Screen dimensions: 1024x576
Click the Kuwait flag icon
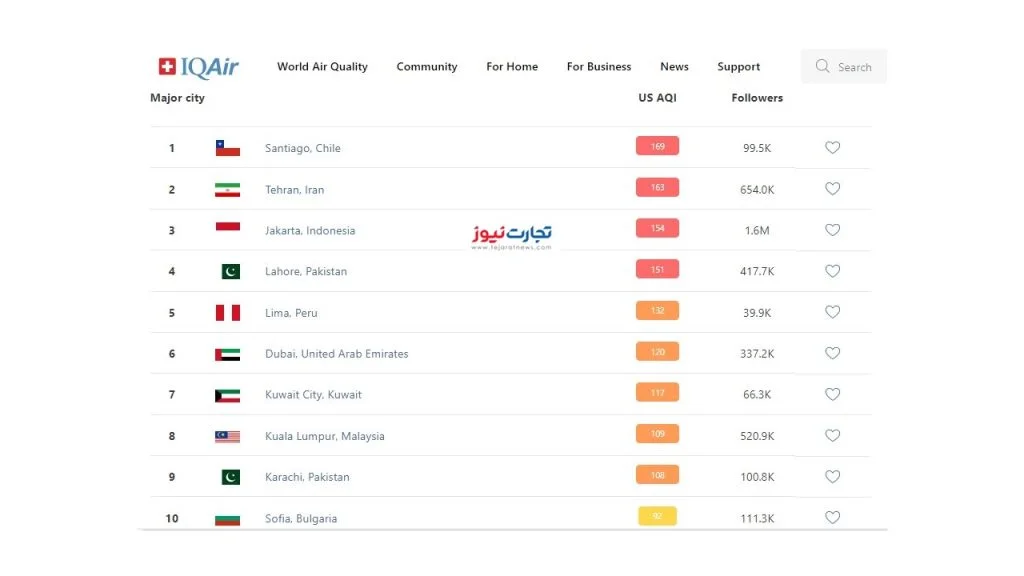click(227, 396)
